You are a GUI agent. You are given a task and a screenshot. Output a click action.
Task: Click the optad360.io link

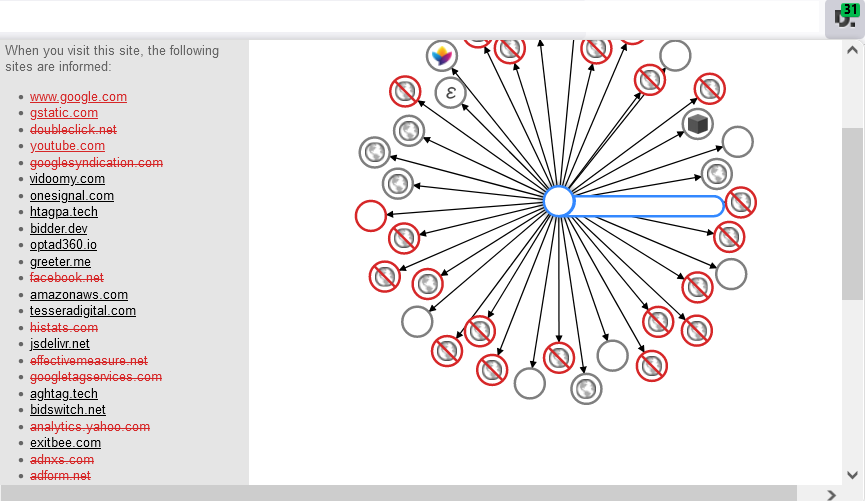tap(63, 244)
